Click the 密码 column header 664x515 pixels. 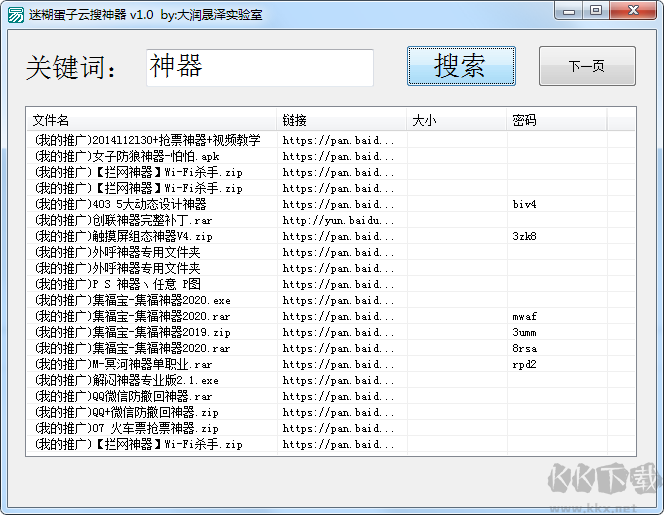click(x=557, y=120)
